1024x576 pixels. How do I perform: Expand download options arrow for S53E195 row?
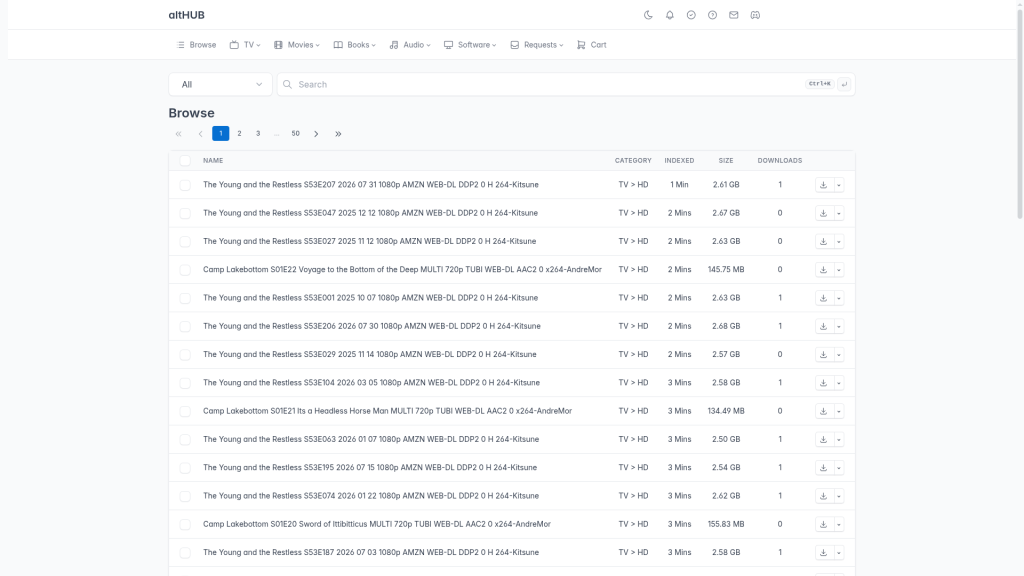[x=839, y=468]
